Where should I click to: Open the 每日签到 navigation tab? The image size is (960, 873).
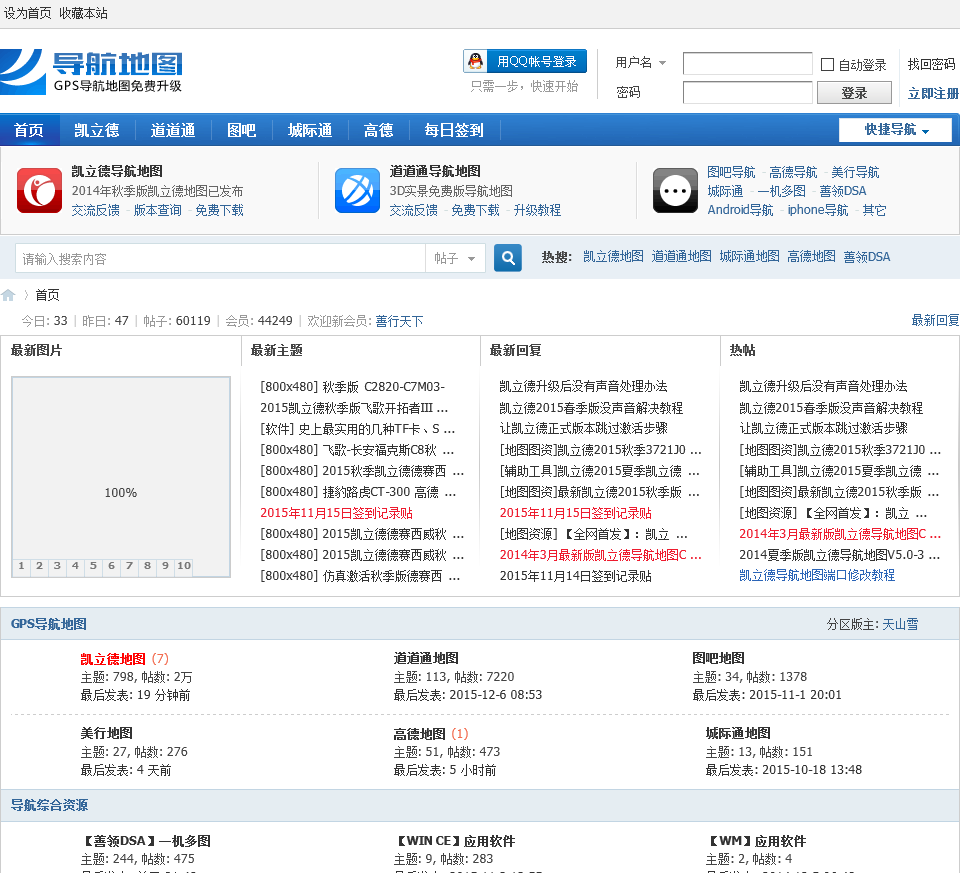click(x=454, y=130)
